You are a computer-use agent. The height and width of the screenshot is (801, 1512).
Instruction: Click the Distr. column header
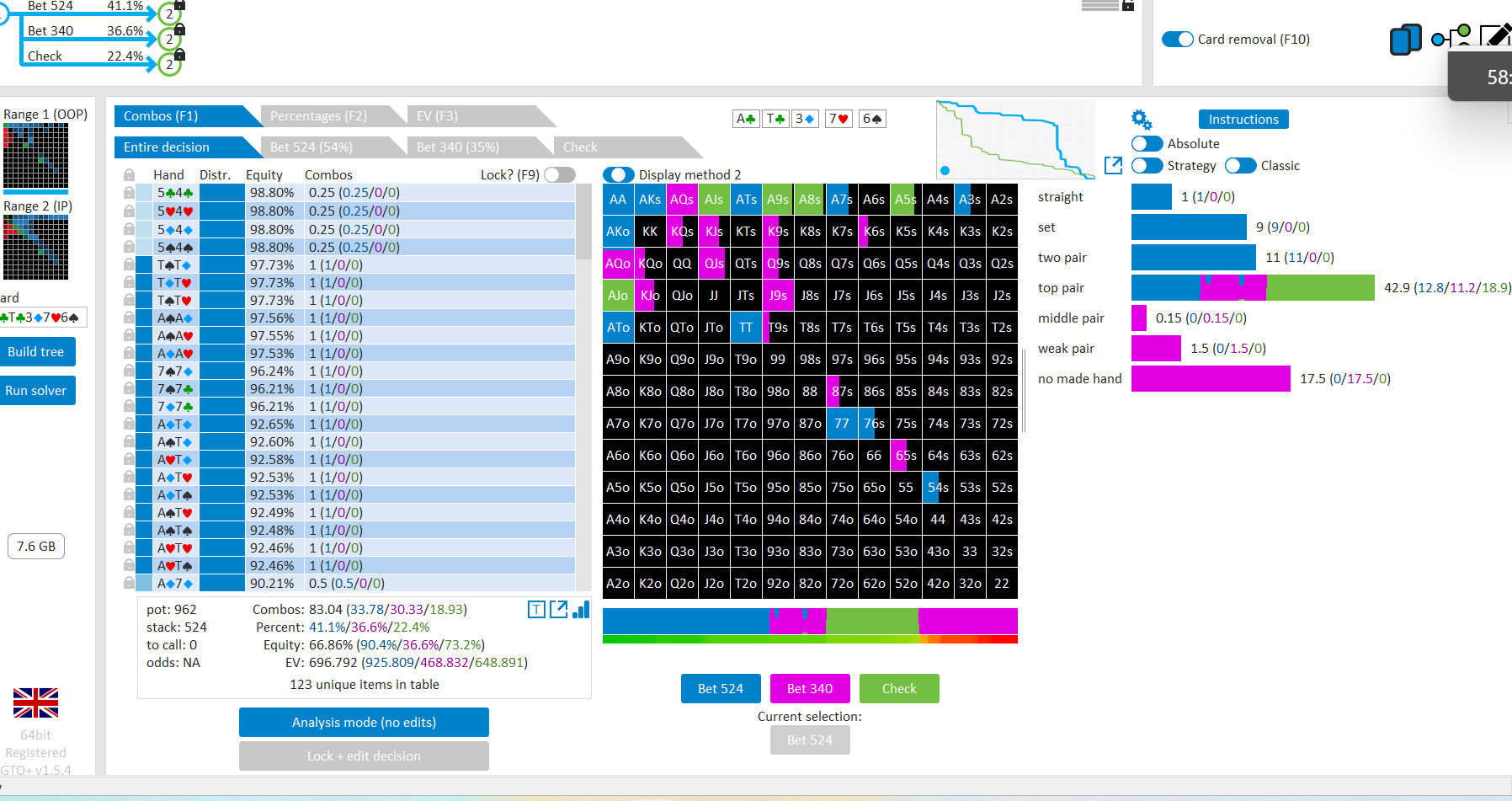[216, 175]
